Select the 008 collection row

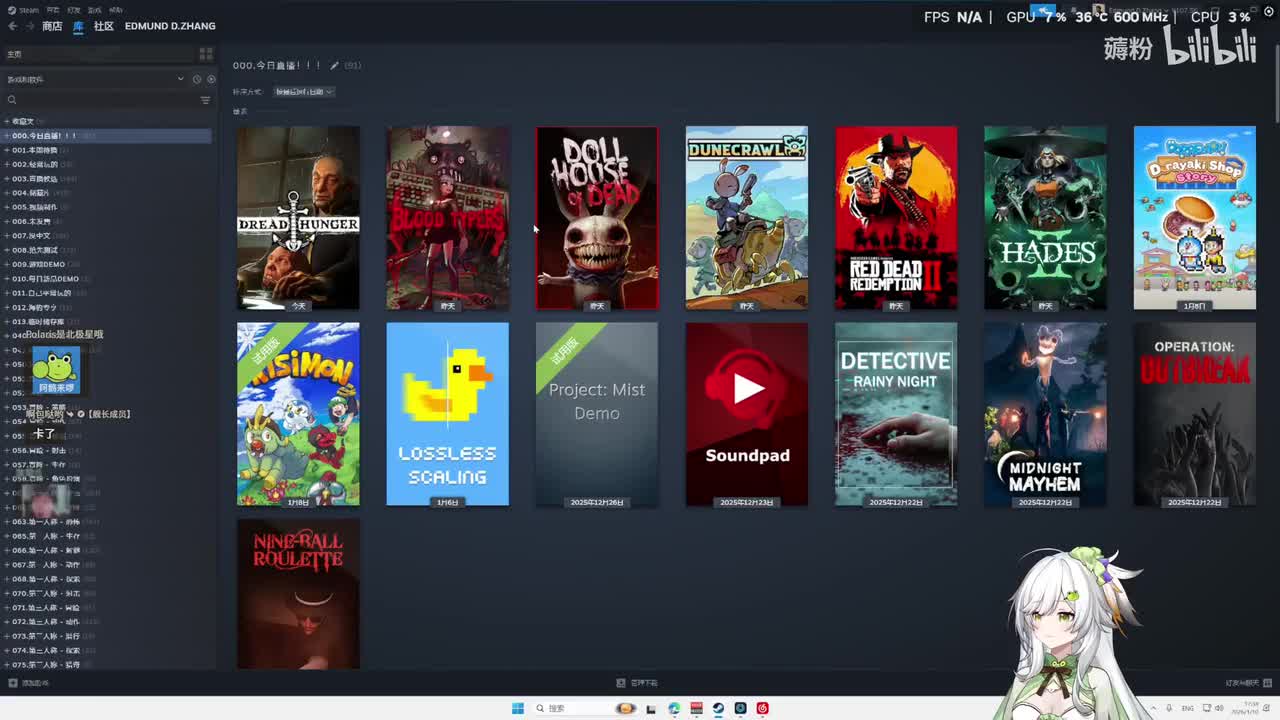coord(107,250)
